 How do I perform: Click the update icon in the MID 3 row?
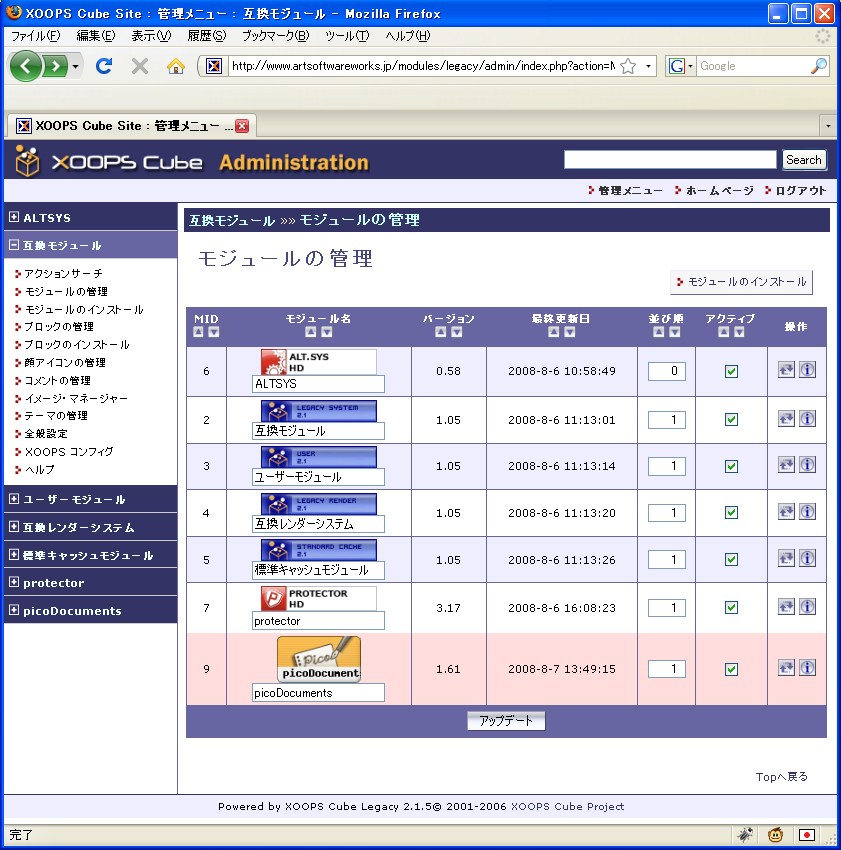[x=786, y=465]
